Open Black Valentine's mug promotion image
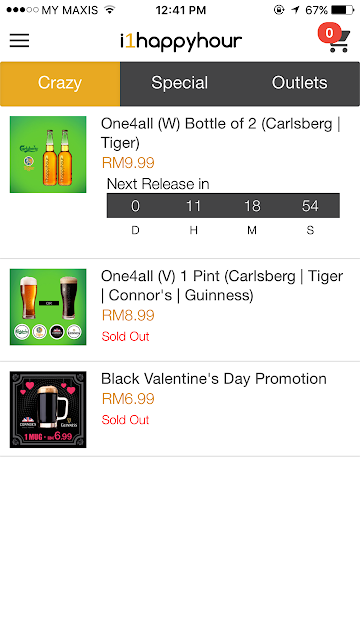The width and height of the screenshot is (360, 640). coord(48,409)
